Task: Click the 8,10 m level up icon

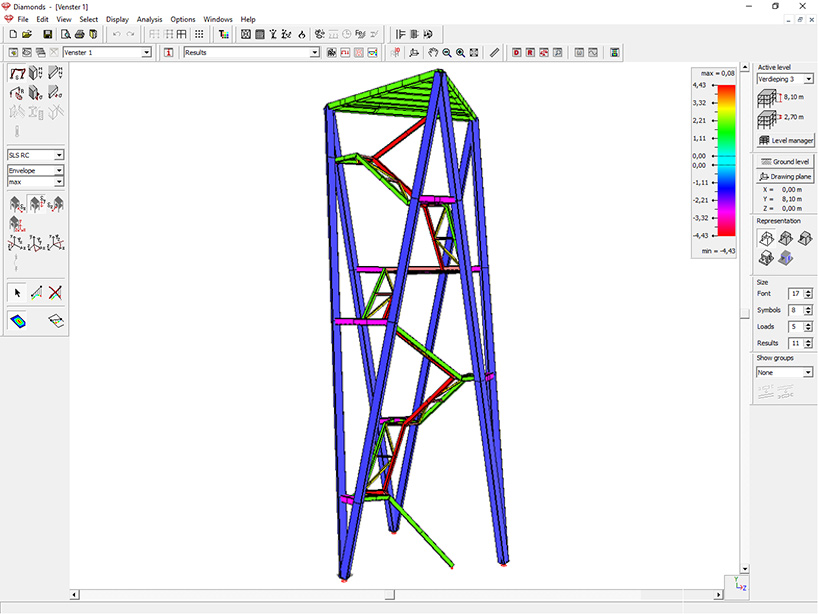Action: [x=767, y=98]
